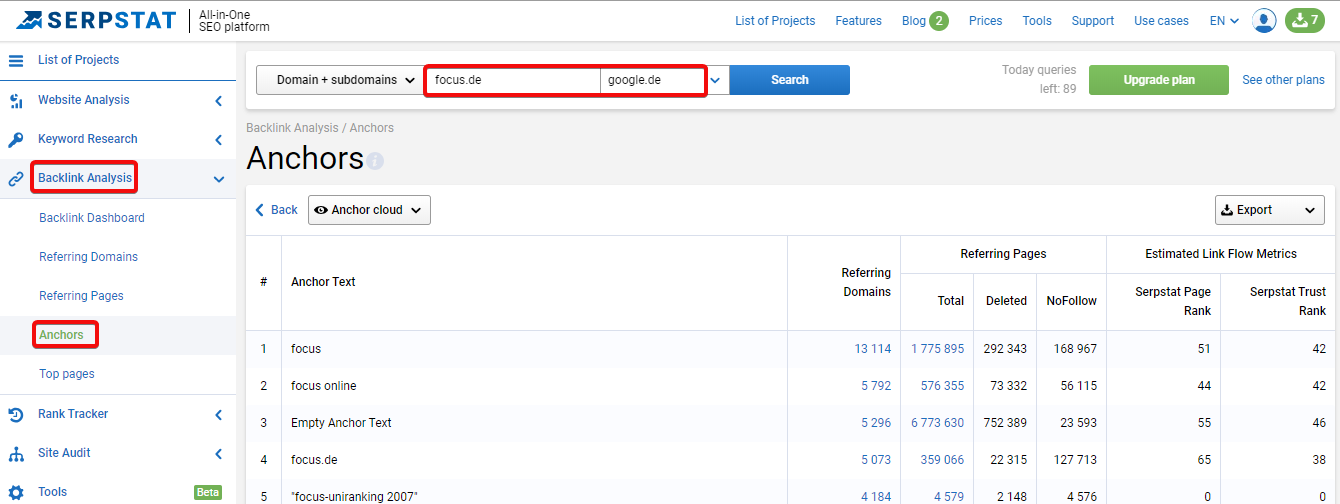Open Use cases in top navigation
Viewport: 1340px width, 504px height.
coord(1162,20)
